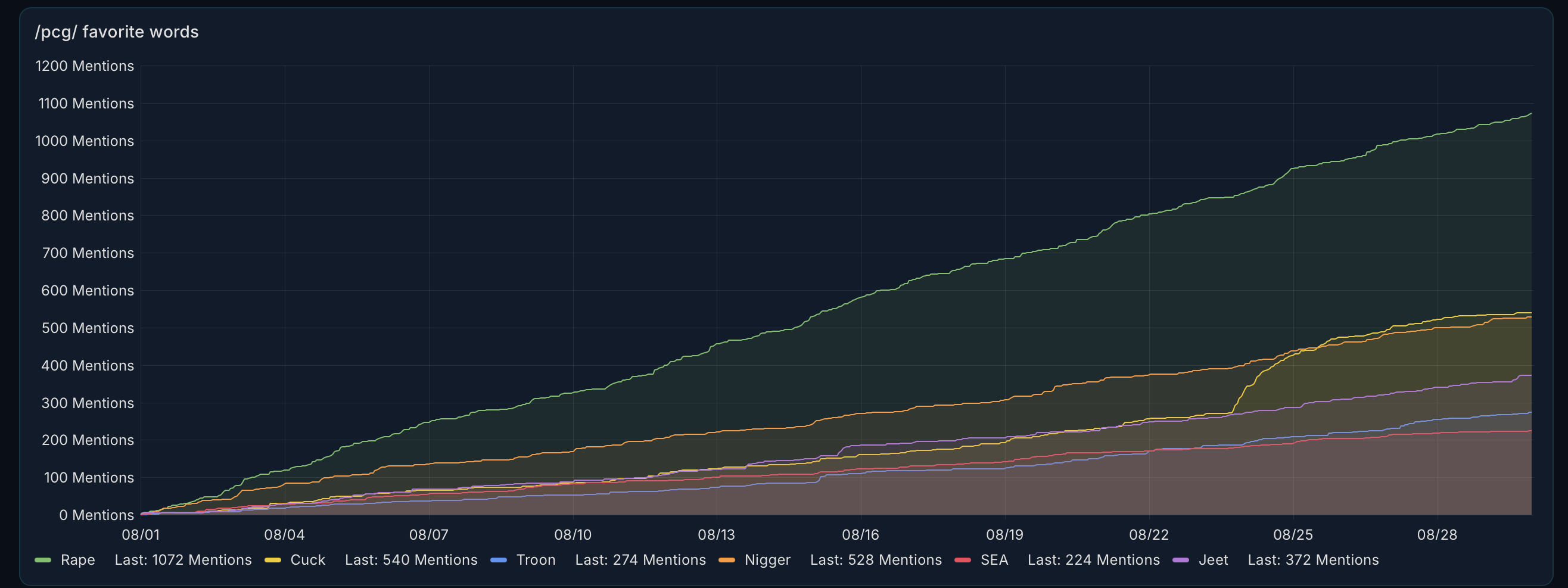Click the "600 Mentions" y-axis label
Screen dimensions: 1568x588
(88, 290)
